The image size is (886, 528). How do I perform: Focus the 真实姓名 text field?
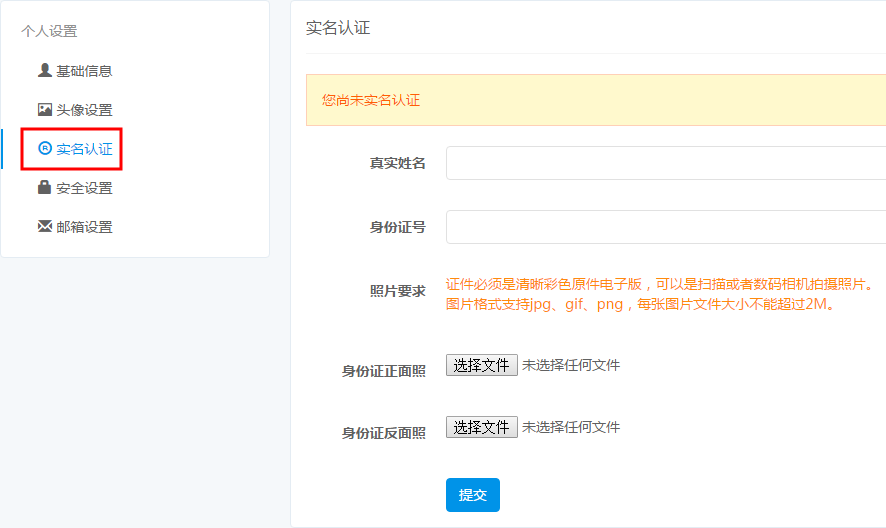tap(666, 163)
